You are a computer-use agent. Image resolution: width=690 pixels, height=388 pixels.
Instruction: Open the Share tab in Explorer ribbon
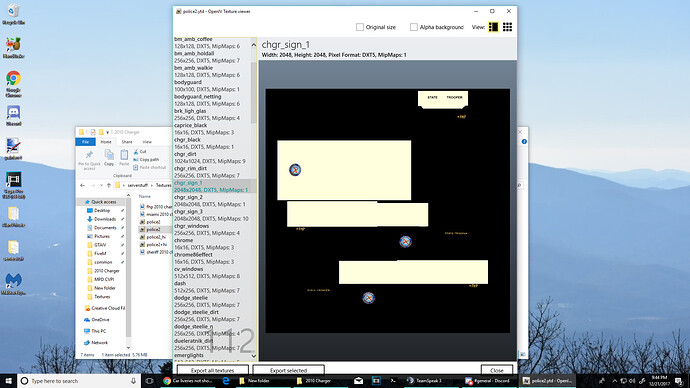tap(127, 142)
